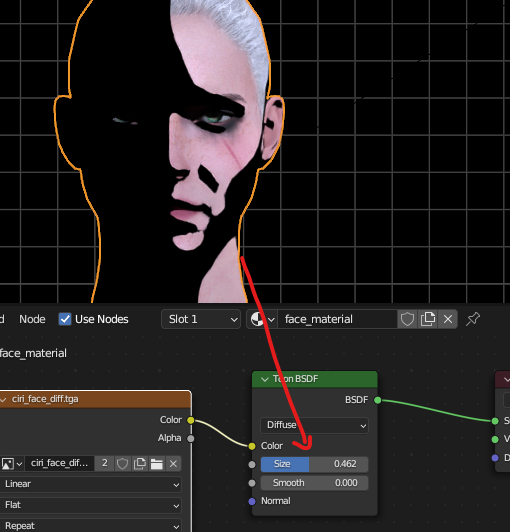The height and width of the screenshot is (532, 510).
Task: Open an image with the folder icon
Action: pyautogui.click(x=156, y=463)
